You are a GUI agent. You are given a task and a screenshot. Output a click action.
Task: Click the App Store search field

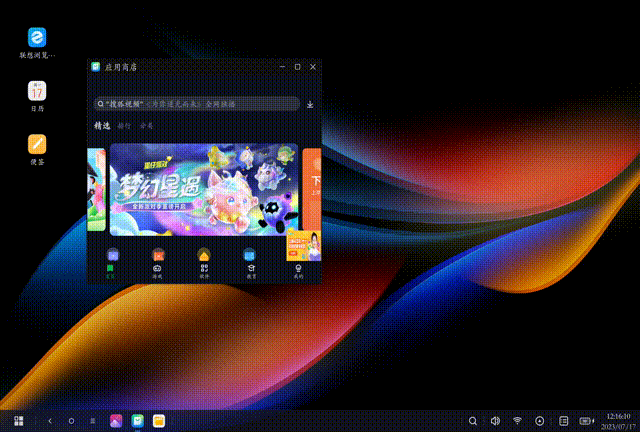(197, 104)
